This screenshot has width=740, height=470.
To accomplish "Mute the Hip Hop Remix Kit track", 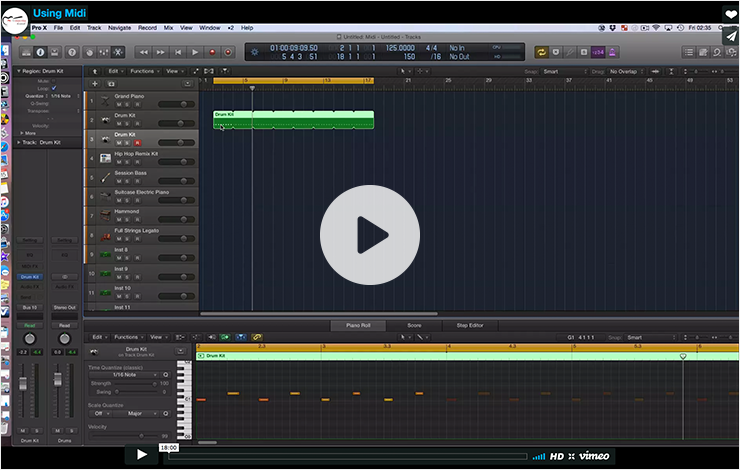I will pyautogui.click(x=119, y=162).
